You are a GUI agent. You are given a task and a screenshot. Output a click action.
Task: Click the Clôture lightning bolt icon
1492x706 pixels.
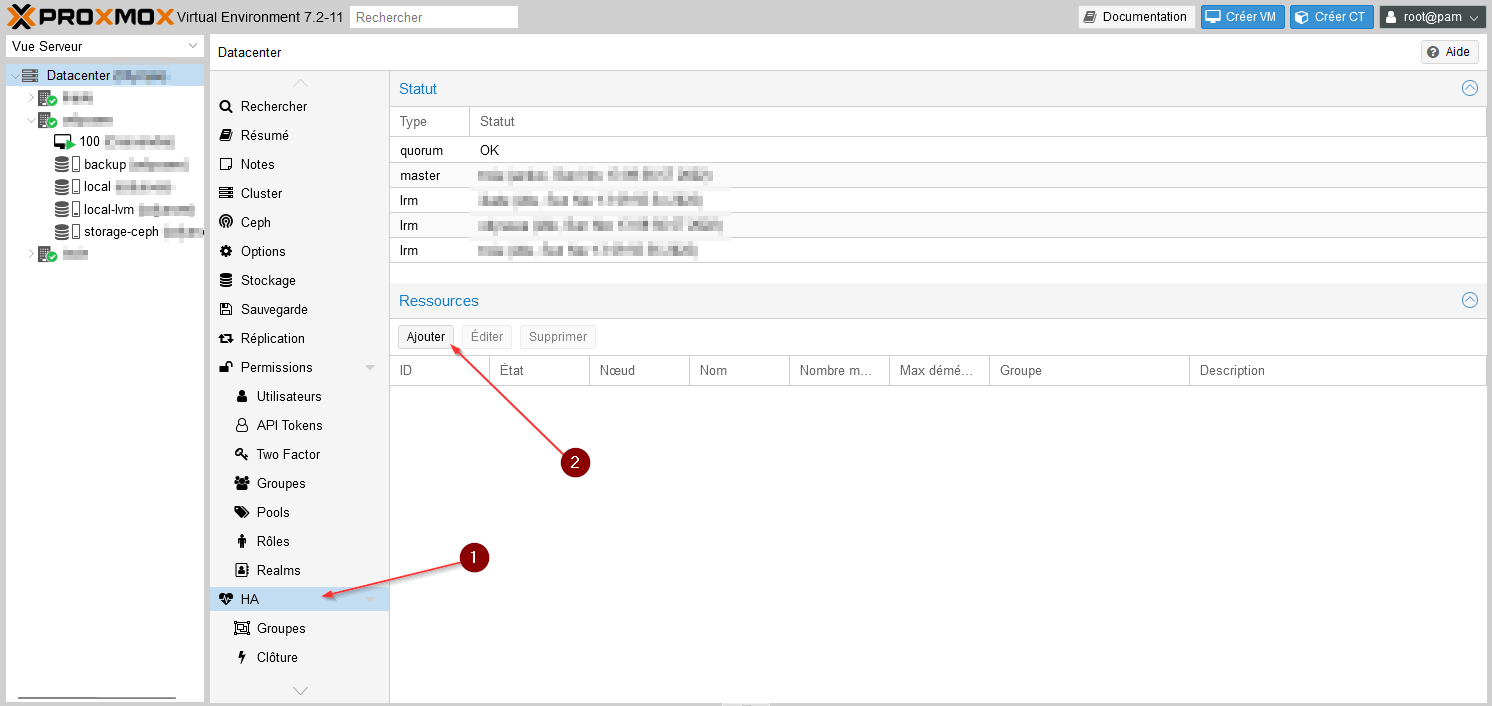(x=241, y=657)
